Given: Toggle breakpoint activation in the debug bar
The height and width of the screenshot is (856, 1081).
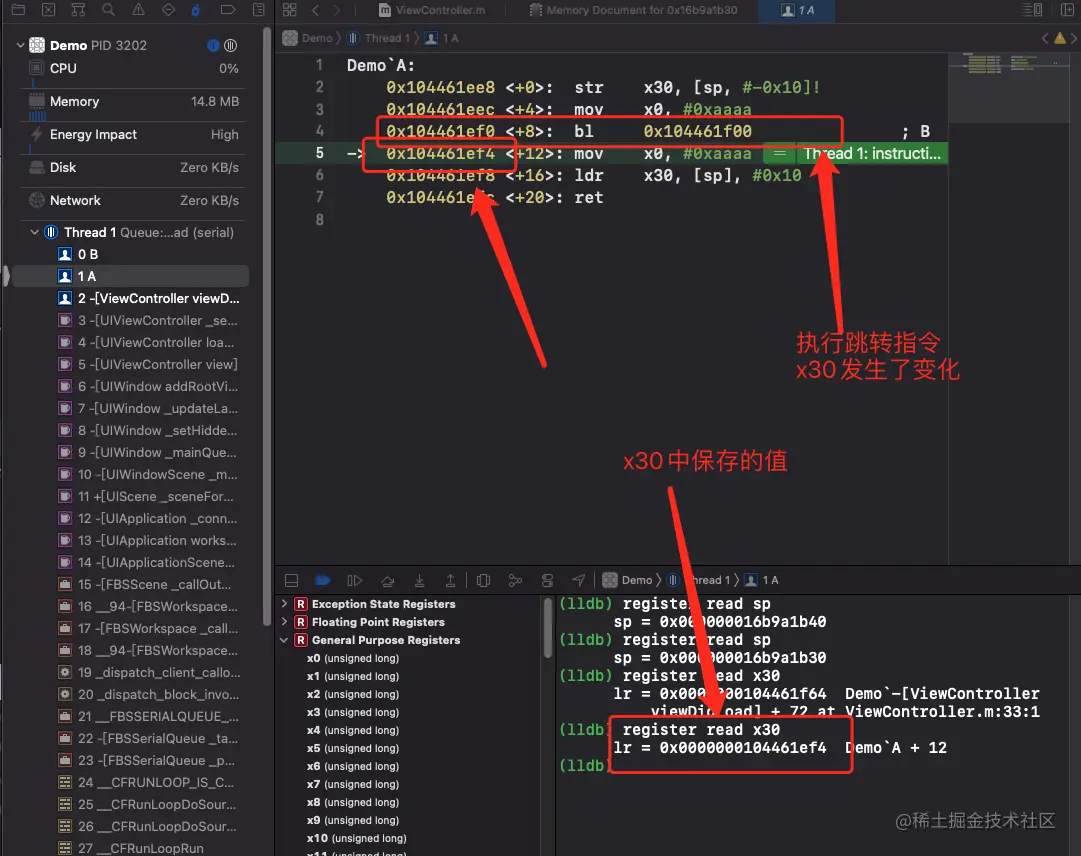Looking at the screenshot, I should pos(322,580).
